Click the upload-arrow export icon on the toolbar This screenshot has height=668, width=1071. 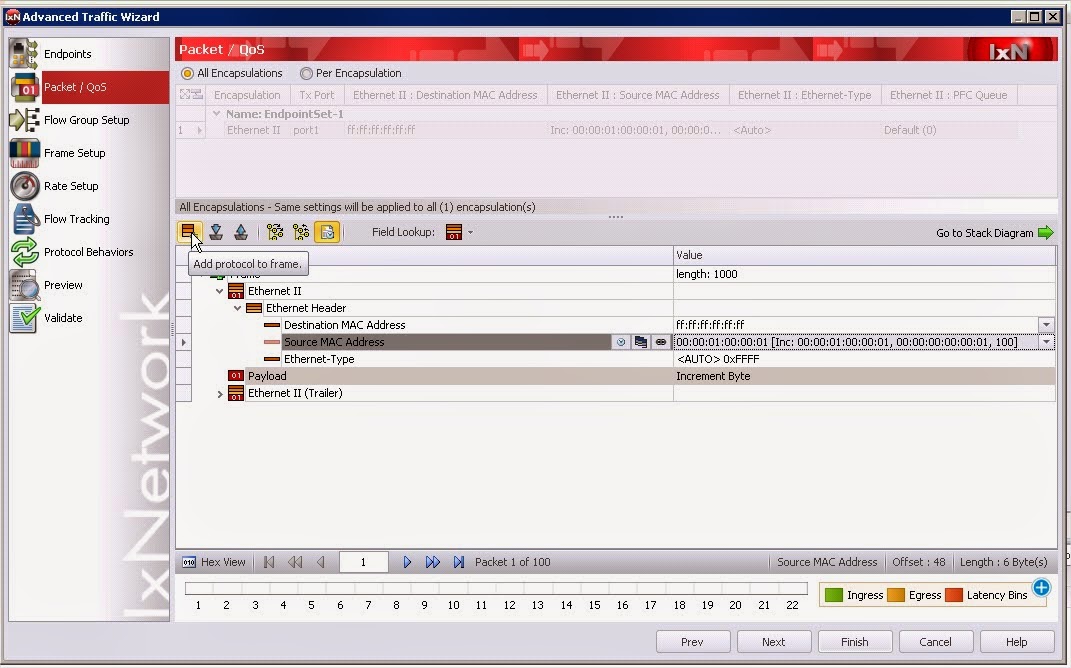click(x=241, y=231)
